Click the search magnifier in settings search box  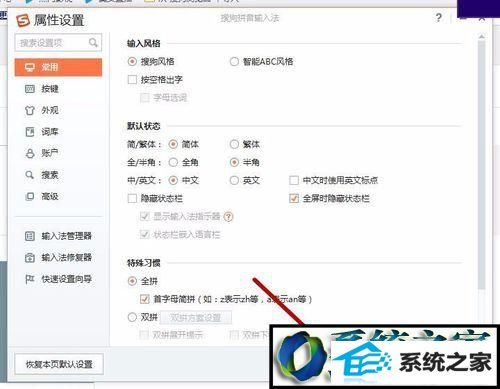93,43
